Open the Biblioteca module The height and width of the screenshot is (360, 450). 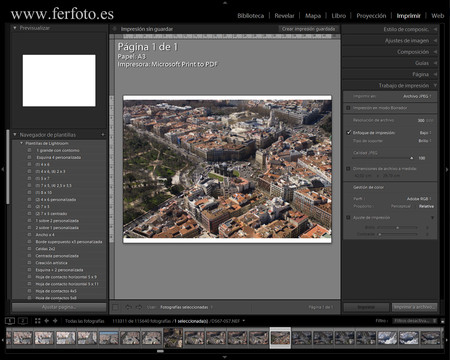(250, 16)
